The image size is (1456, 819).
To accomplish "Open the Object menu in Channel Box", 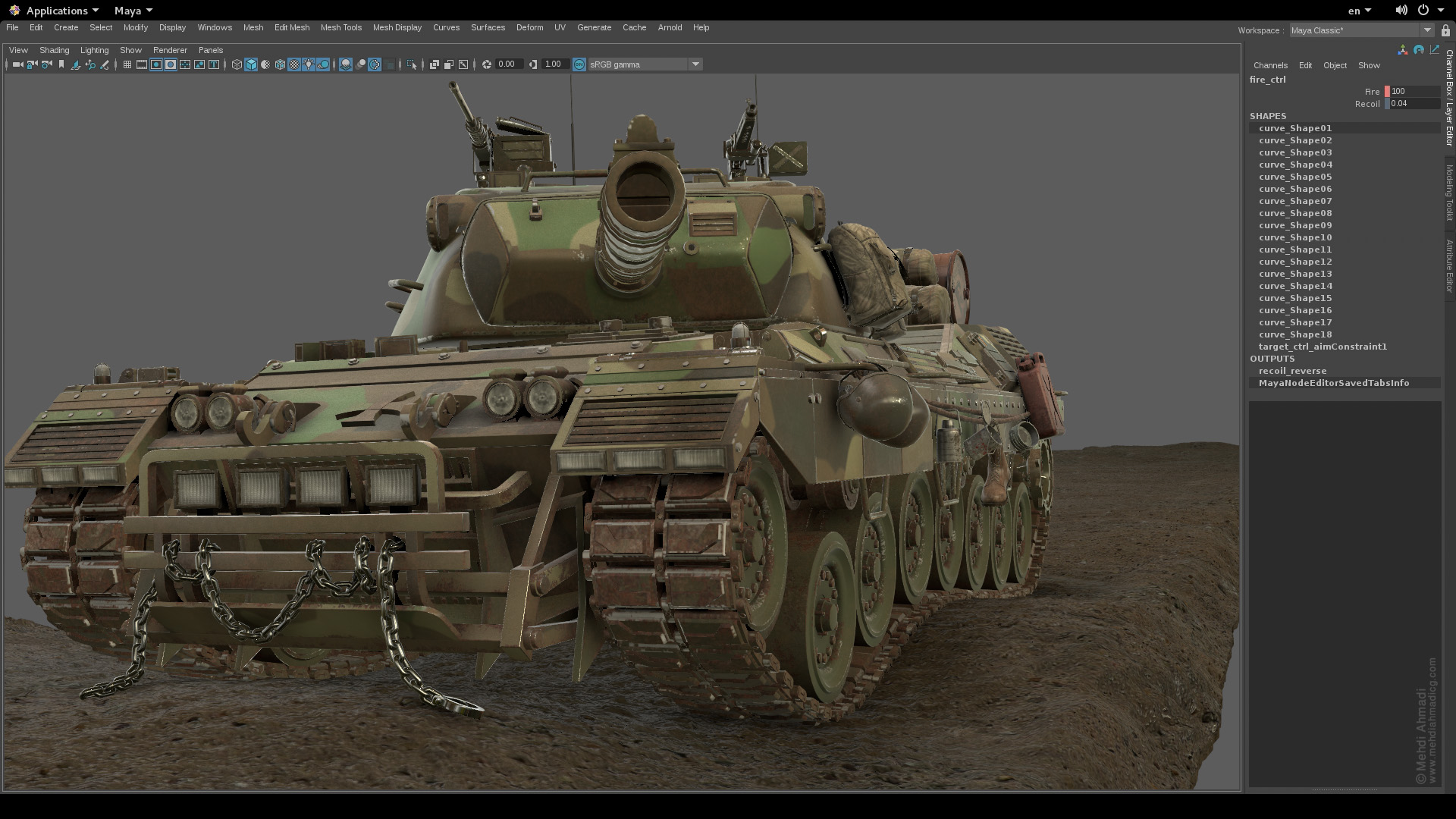I will click(1335, 65).
